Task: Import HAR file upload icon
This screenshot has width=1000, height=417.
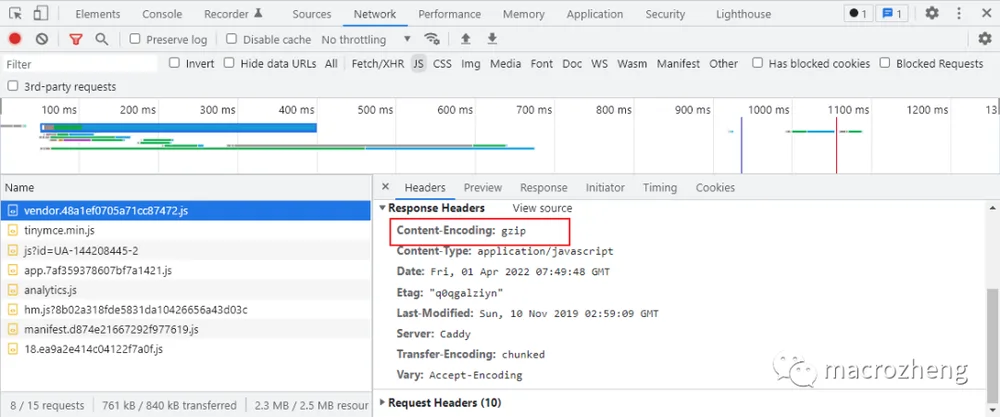Action: pos(466,39)
